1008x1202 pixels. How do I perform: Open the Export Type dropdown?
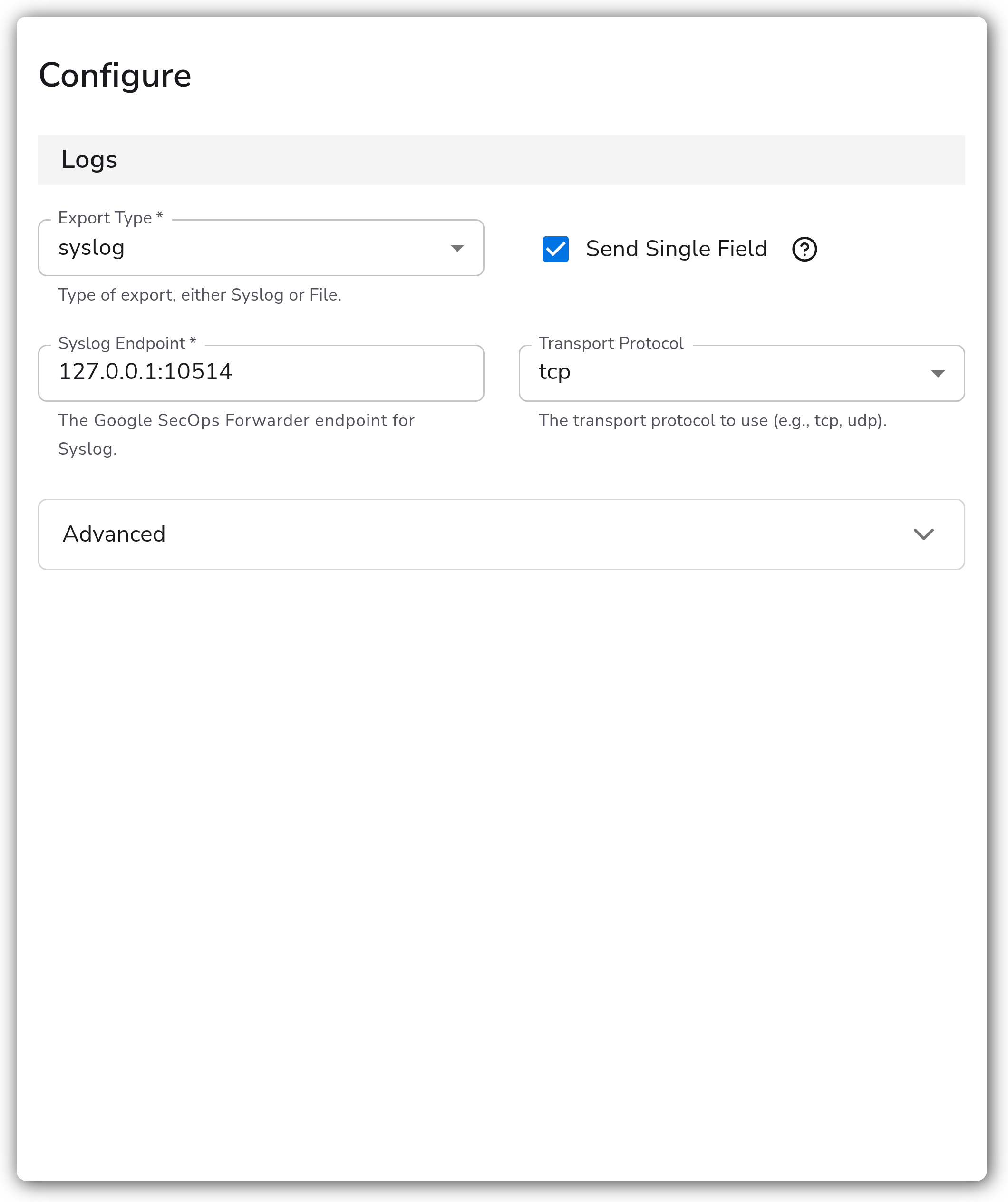261,248
